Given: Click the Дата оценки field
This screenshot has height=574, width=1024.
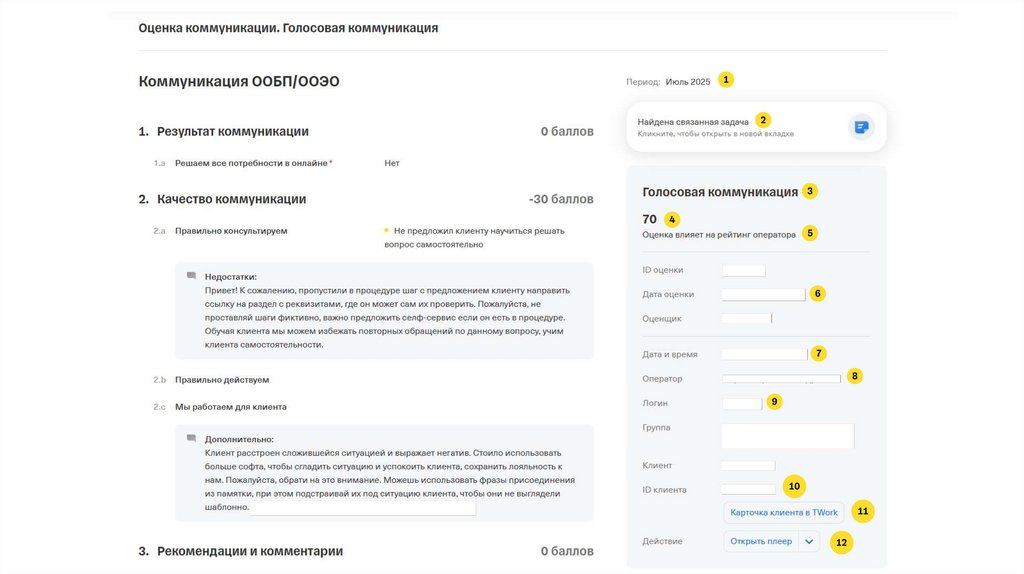Looking at the screenshot, I should pos(763,295).
